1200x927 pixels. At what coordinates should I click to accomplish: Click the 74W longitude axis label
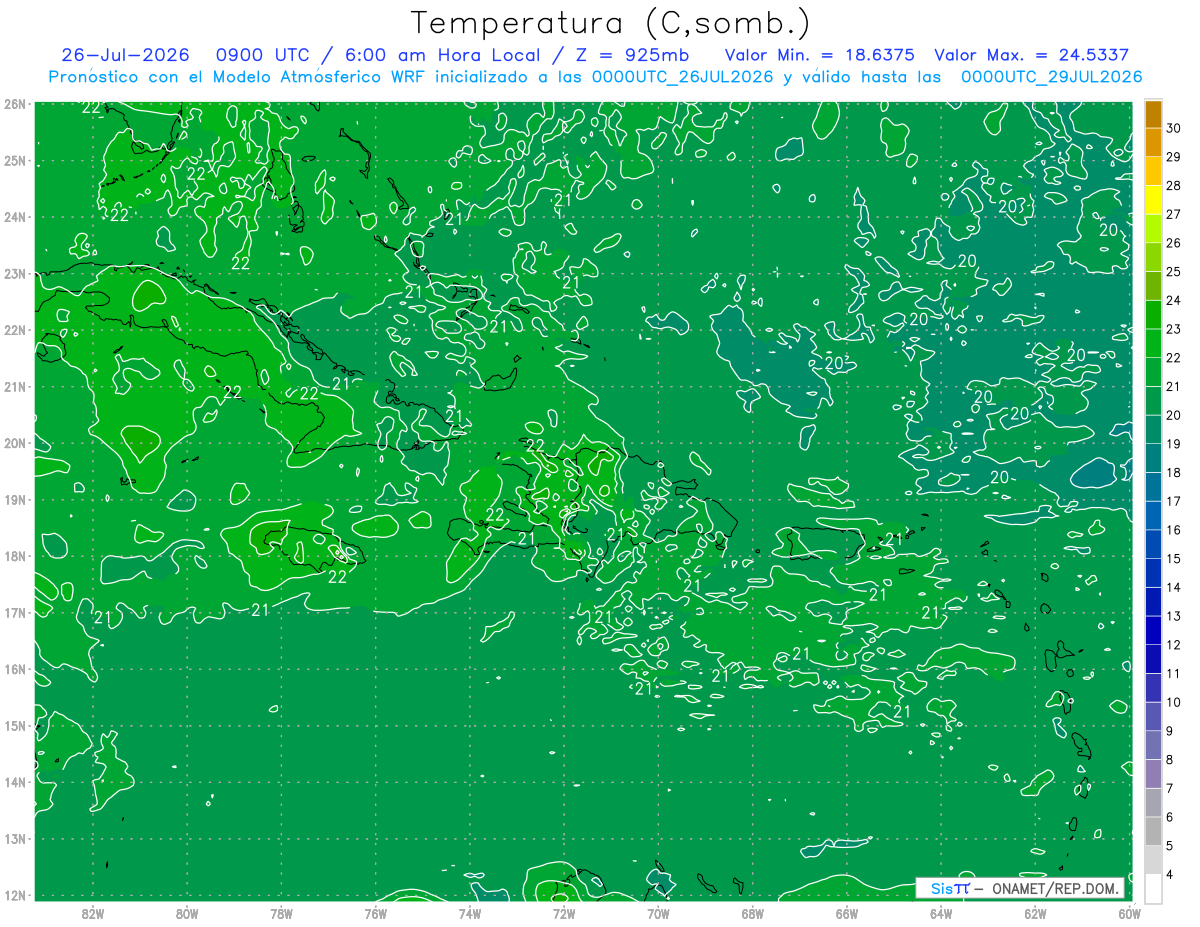[469, 913]
